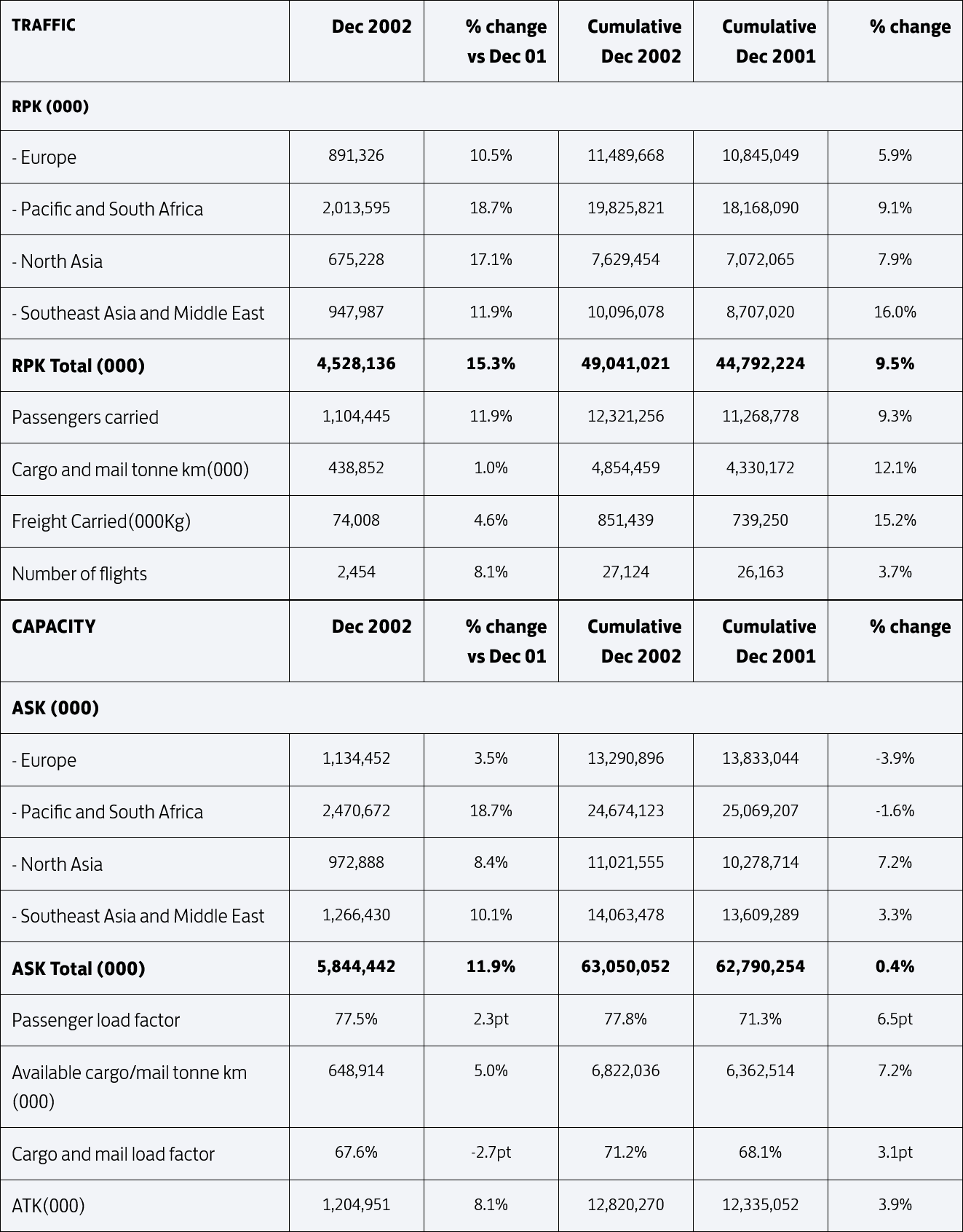Select the ASK (000) section heading
Image resolution: width=963 pixels, height=1232 pixels.
55,708
